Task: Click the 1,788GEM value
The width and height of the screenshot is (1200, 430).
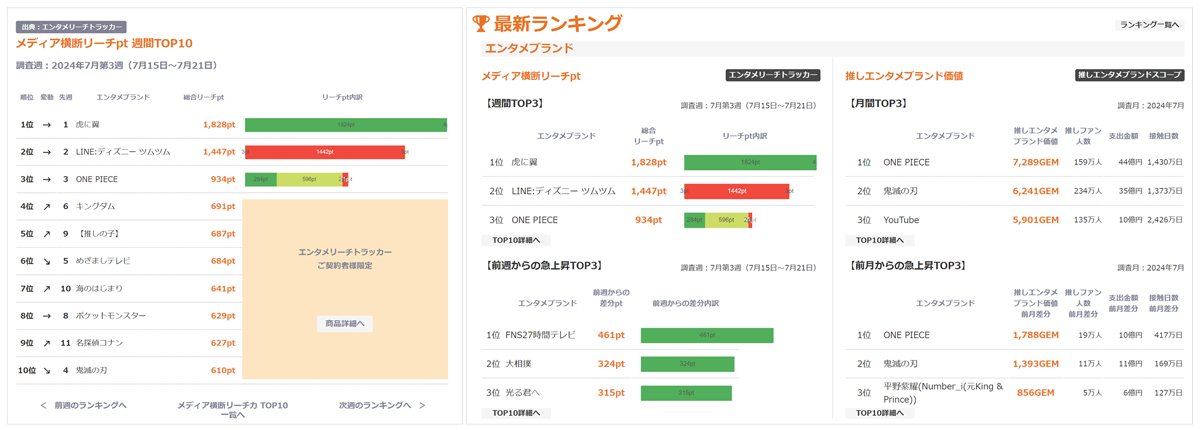Action: [1035, 336]
